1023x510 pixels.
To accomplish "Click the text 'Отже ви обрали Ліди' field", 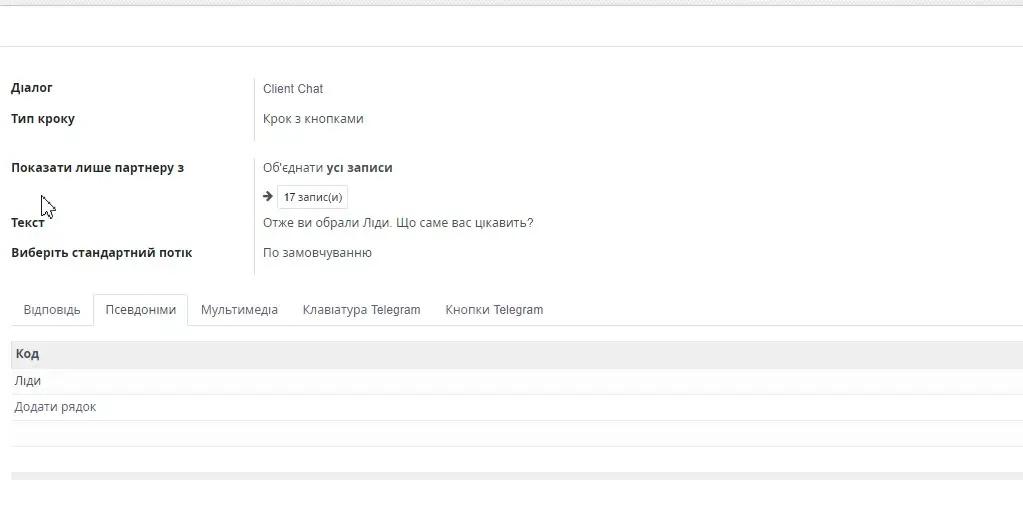I will tap(398, 223).
